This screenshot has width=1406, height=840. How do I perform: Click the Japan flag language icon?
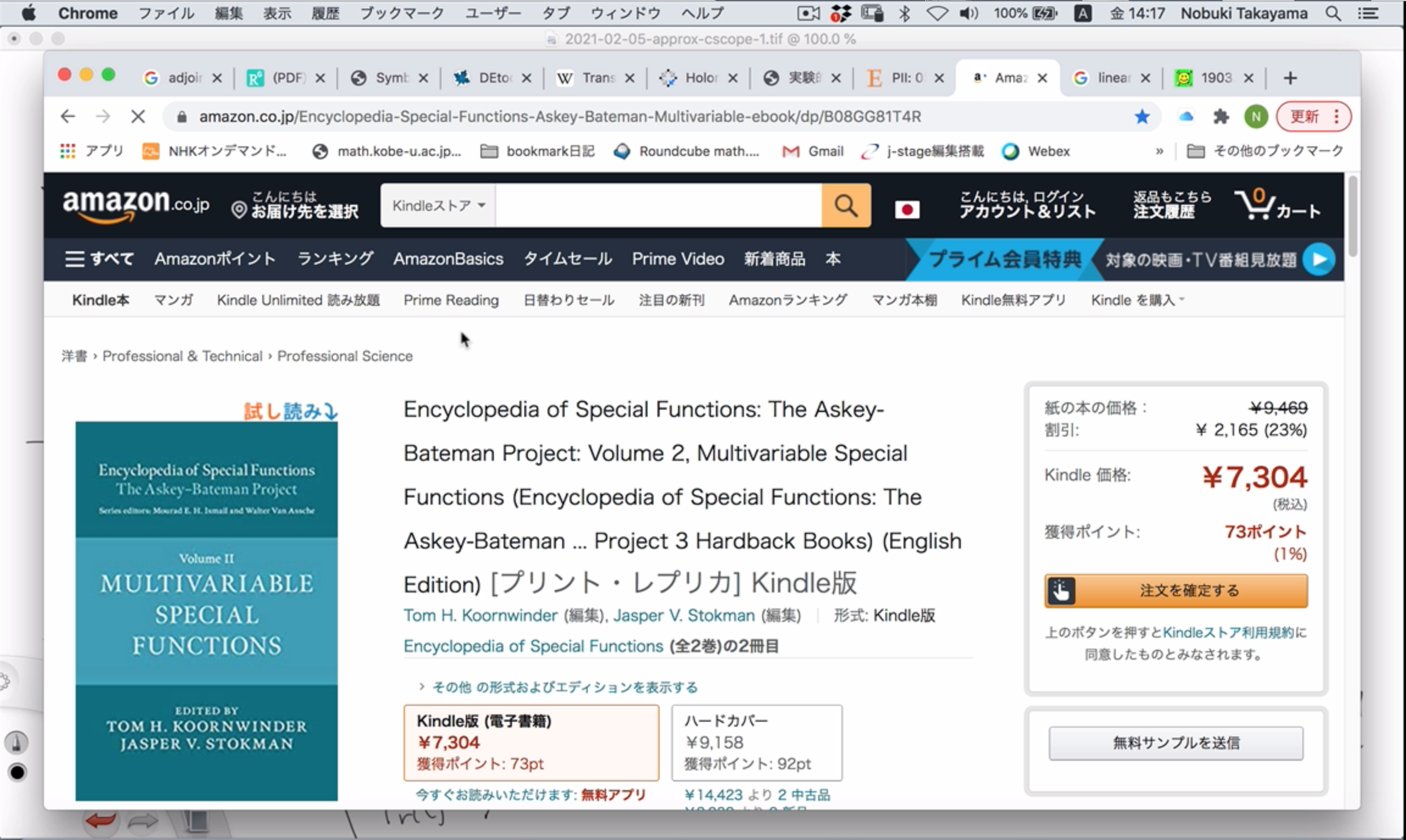coord(907,210)
